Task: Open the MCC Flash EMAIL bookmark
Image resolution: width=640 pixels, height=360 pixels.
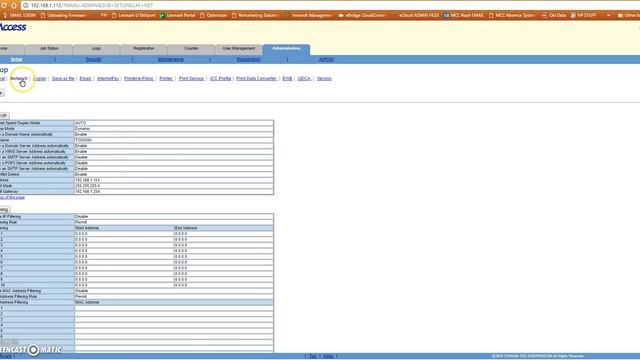Action: (x=463, y=15)
